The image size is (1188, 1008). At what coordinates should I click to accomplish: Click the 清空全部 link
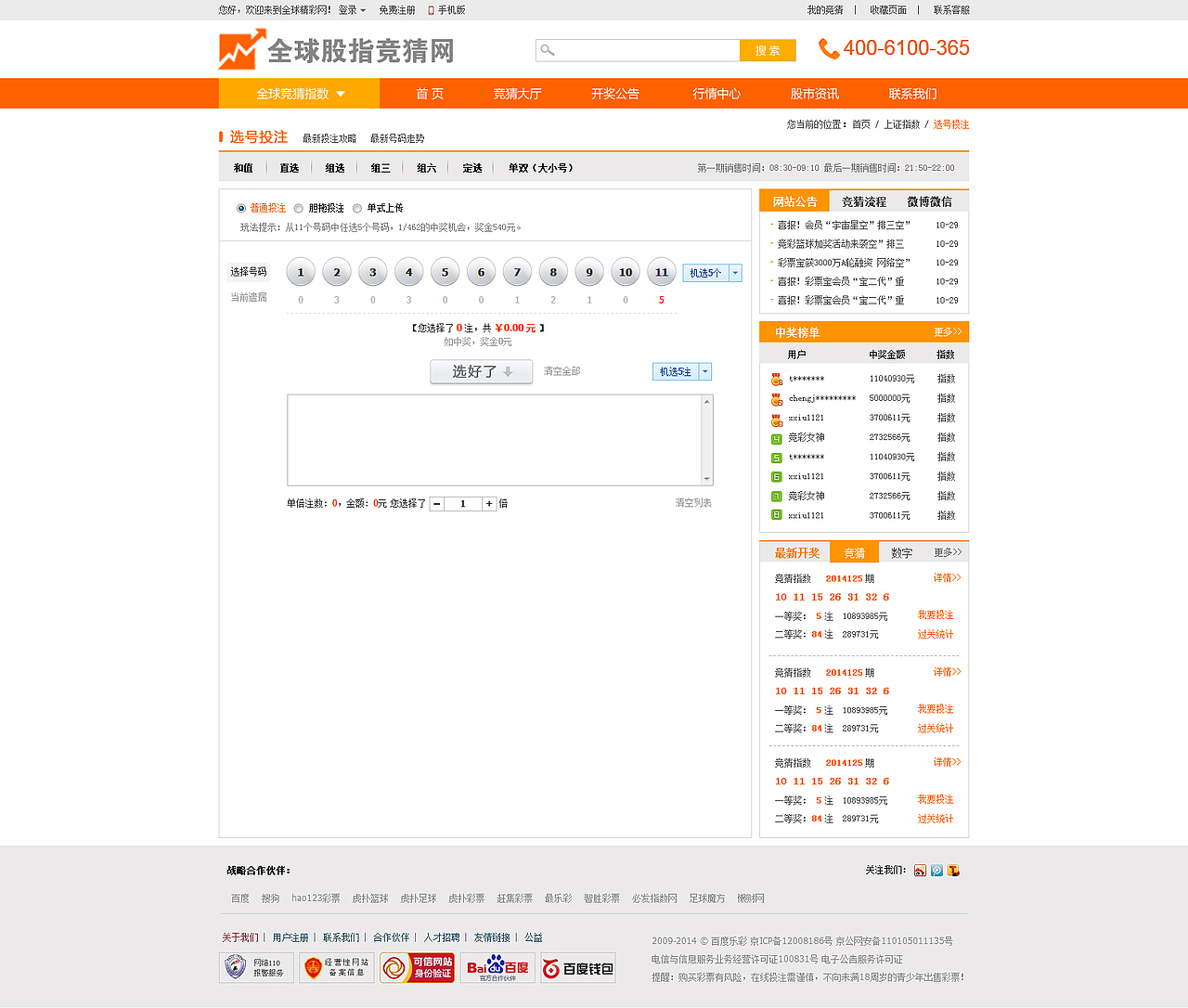tap(562, 371)
